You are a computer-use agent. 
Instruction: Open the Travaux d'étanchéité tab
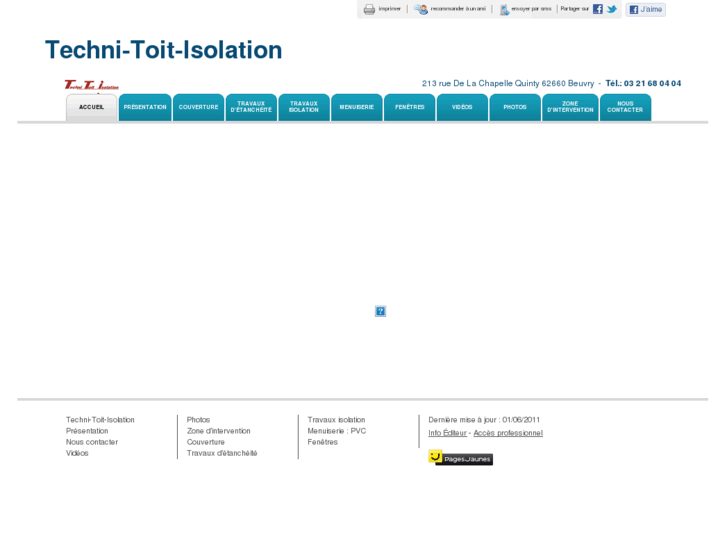pyautogui.click(x=251, y=108)
